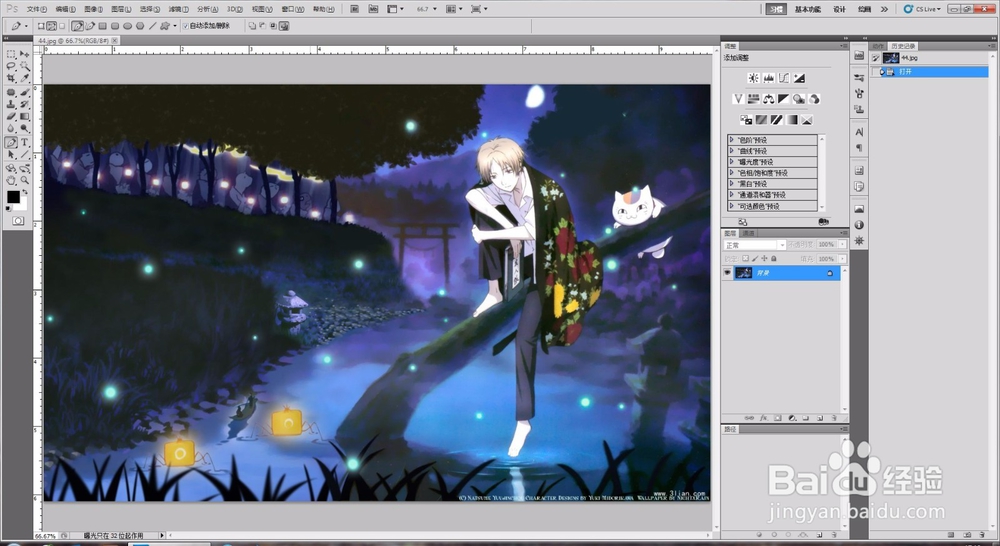Open the 滤镜 menu
This screenshot has height=546, width=1000.
point(179,9)
